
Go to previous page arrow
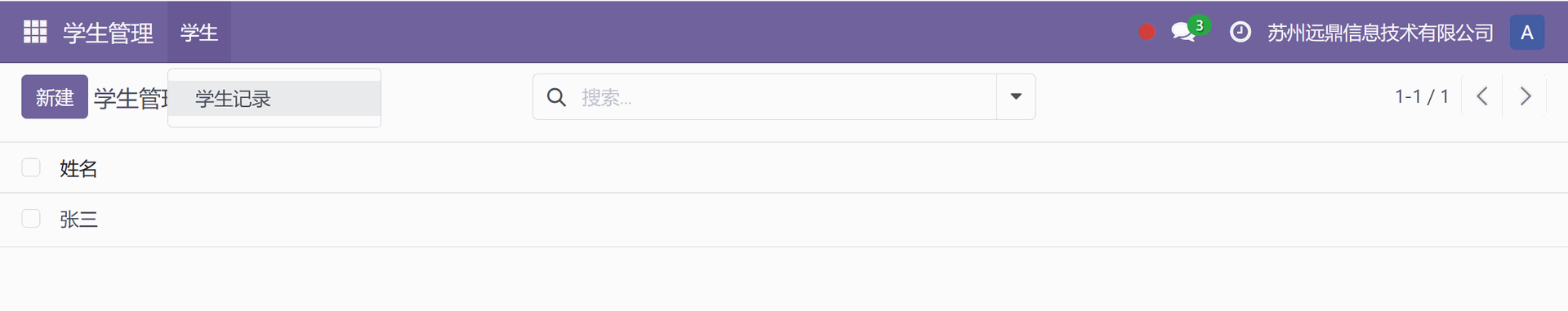(1482, 96)
